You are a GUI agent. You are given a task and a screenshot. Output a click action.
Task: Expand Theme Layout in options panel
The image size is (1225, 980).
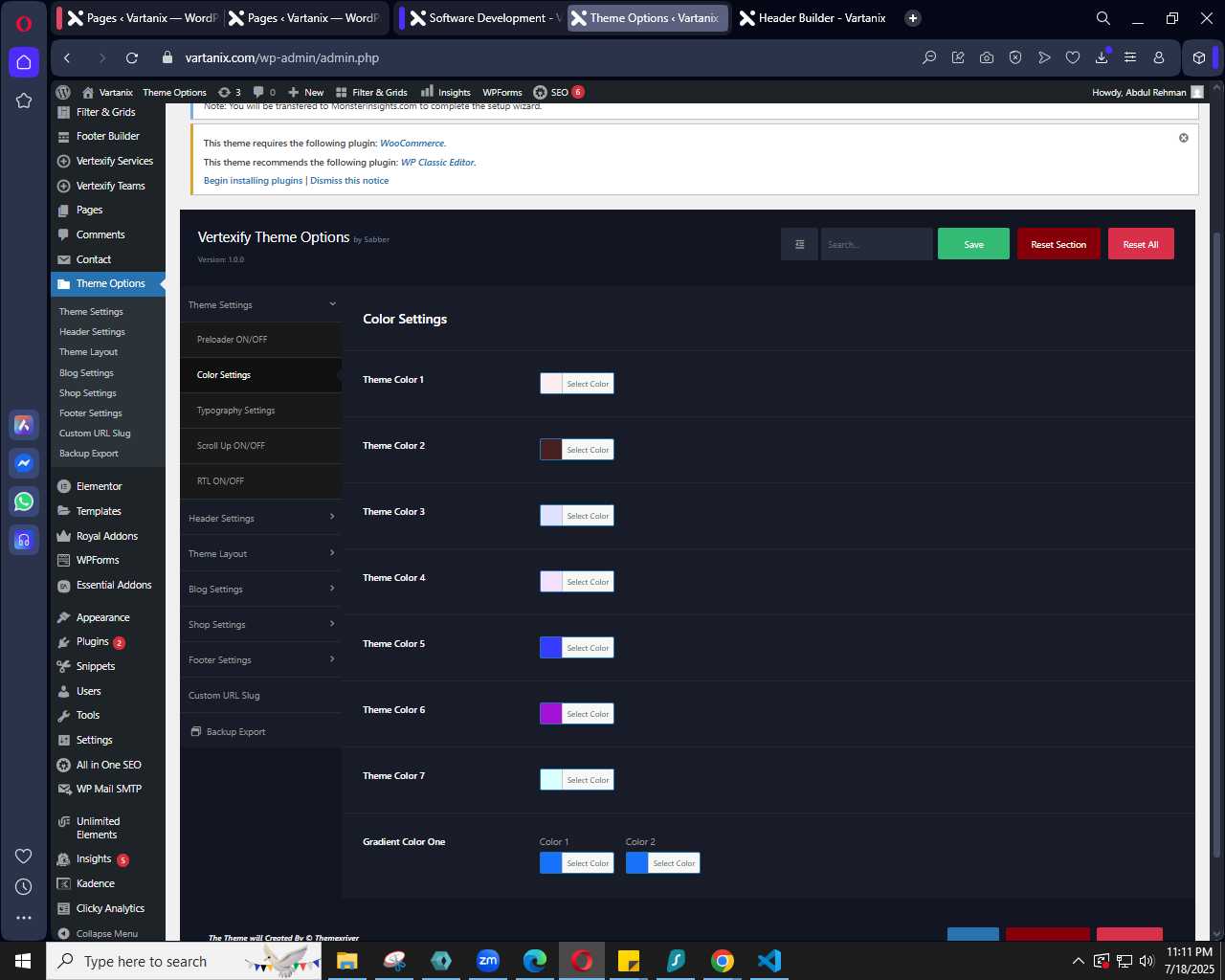tap(260, 553)
